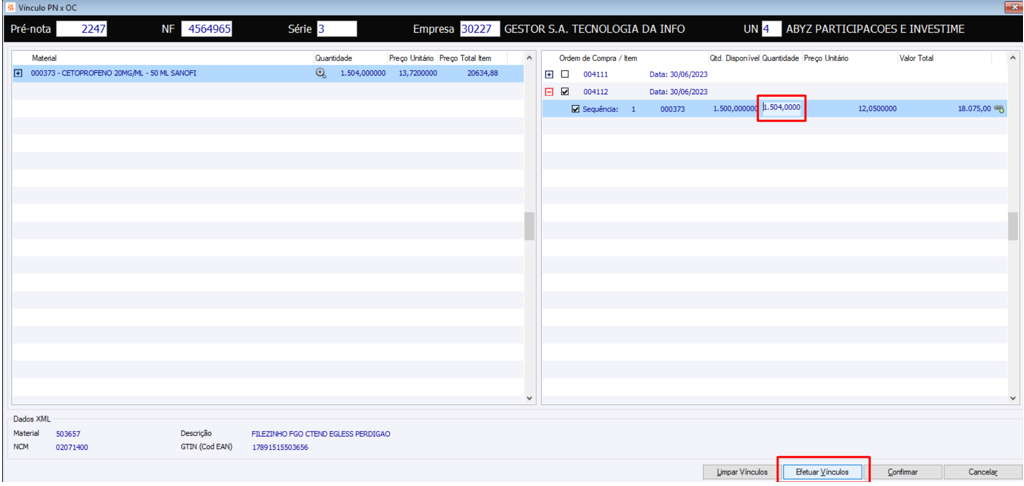This screenshot has width=1024, height=486.
Task: Select the text 000373 - CETOPROFENO 20MG/ML - 50 ML SANOFI
Action: (114, 73)
